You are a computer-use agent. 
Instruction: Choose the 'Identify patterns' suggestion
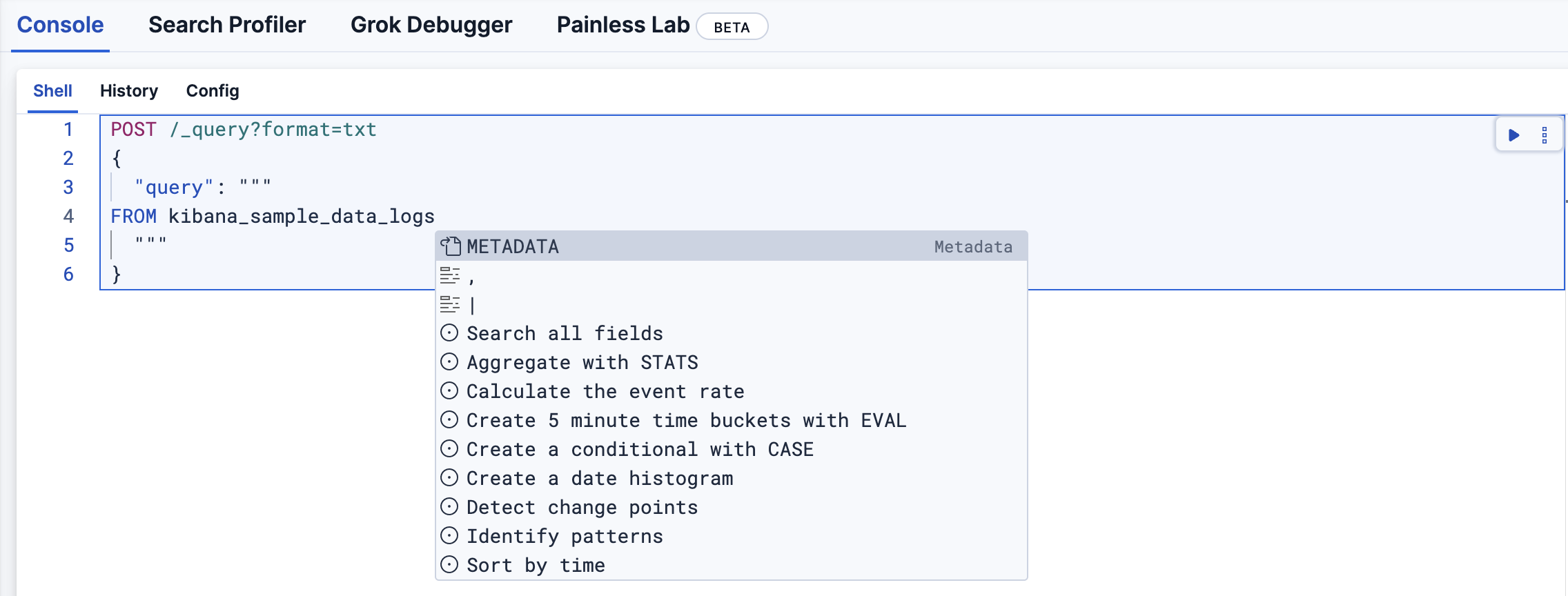point(564,535)
